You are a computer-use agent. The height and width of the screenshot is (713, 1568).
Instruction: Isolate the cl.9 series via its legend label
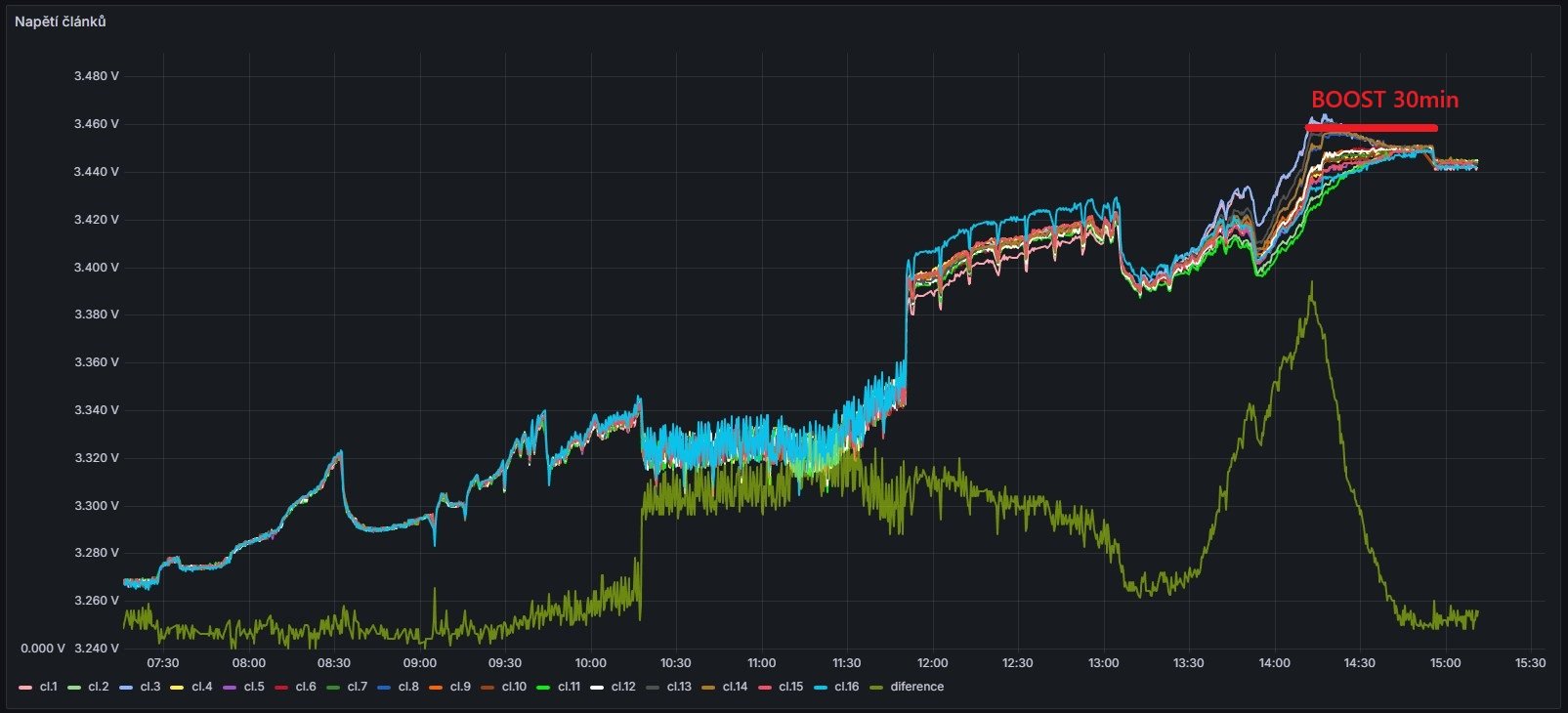click(460, 687)
